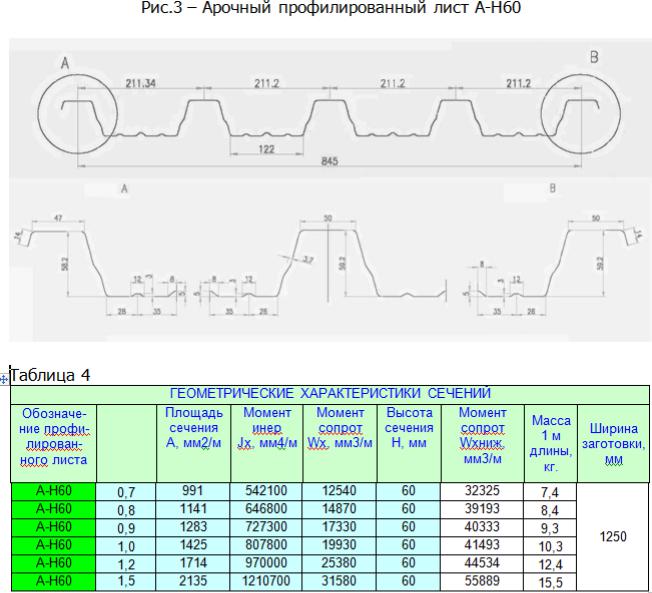
Task: Click the area value '1714'
Action: point(193,563)
